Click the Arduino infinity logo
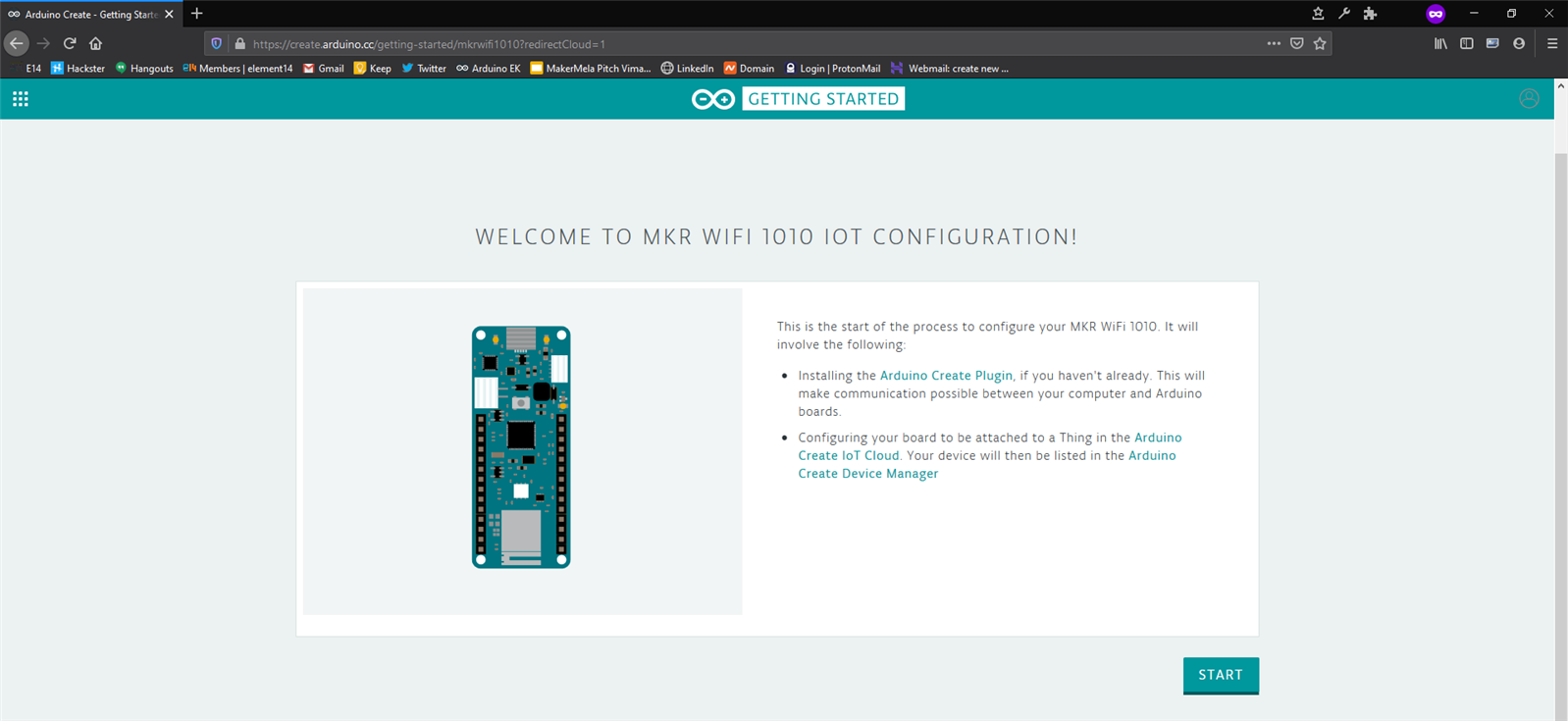This screenshot has height=721, width=1568. coord(713,99)
